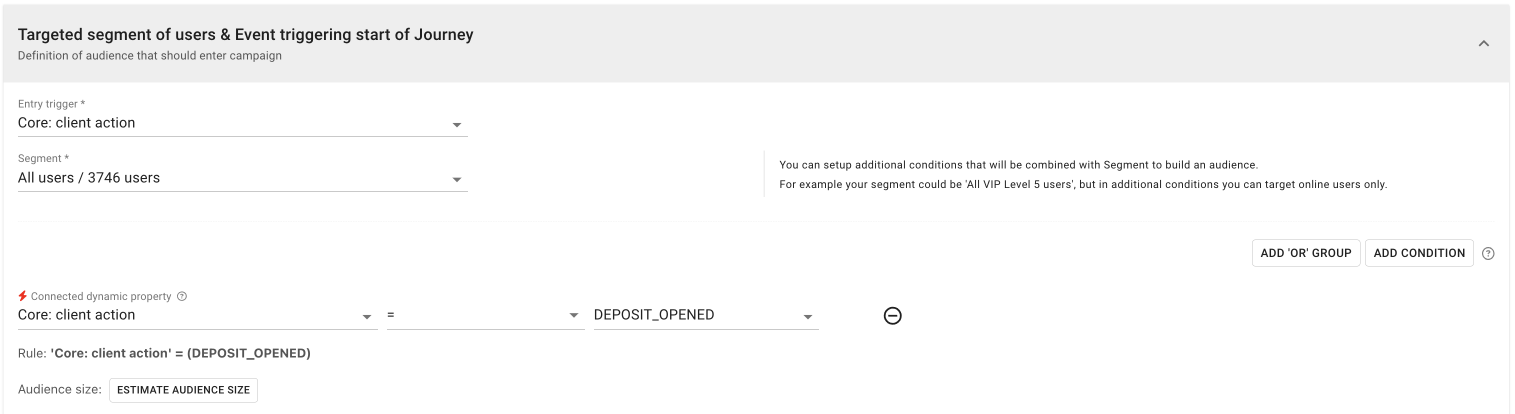Click the operator dropdown arrow beside equals
1515x414 pixels.
574,316
